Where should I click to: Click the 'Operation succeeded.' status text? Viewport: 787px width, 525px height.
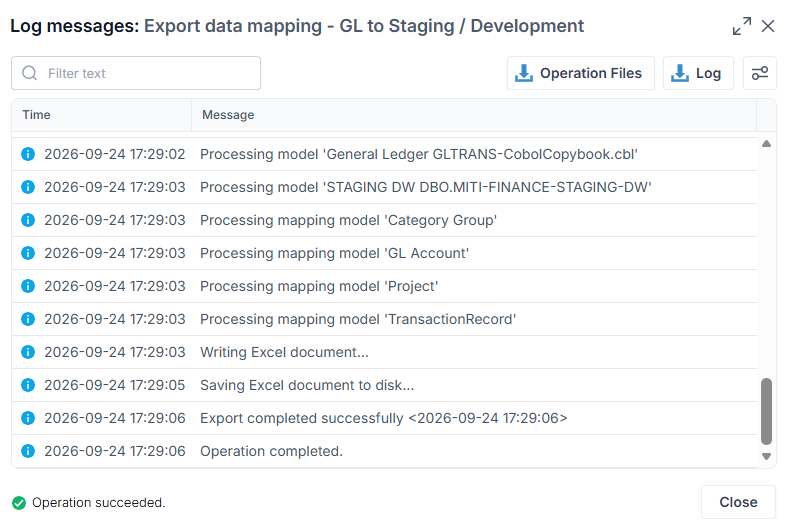(98, 502)
